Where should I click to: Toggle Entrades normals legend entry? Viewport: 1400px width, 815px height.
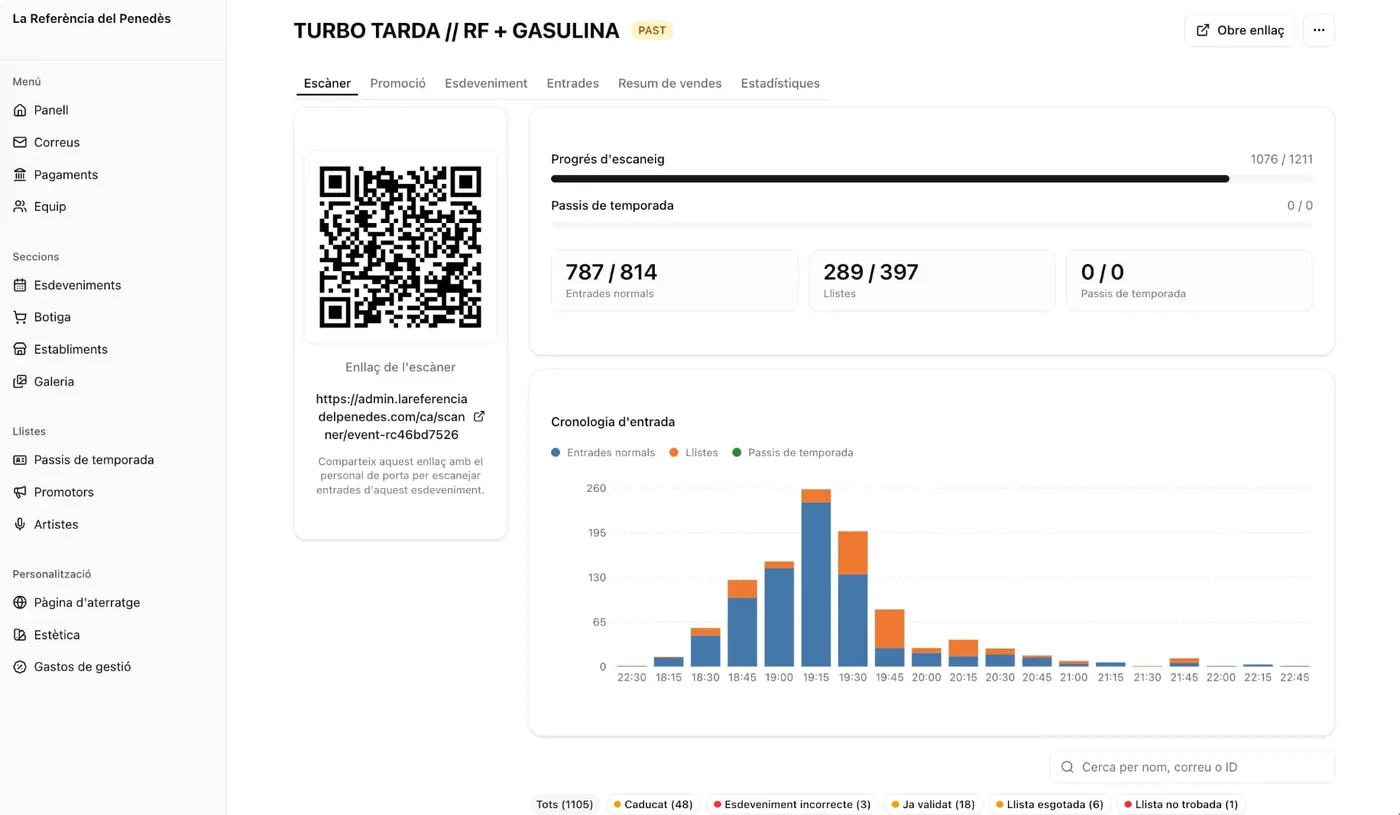[x=603, y=453]
